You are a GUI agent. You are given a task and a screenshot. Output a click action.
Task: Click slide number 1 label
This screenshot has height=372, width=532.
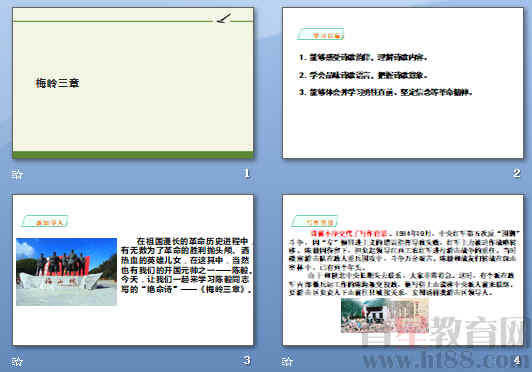click(247, 173)
